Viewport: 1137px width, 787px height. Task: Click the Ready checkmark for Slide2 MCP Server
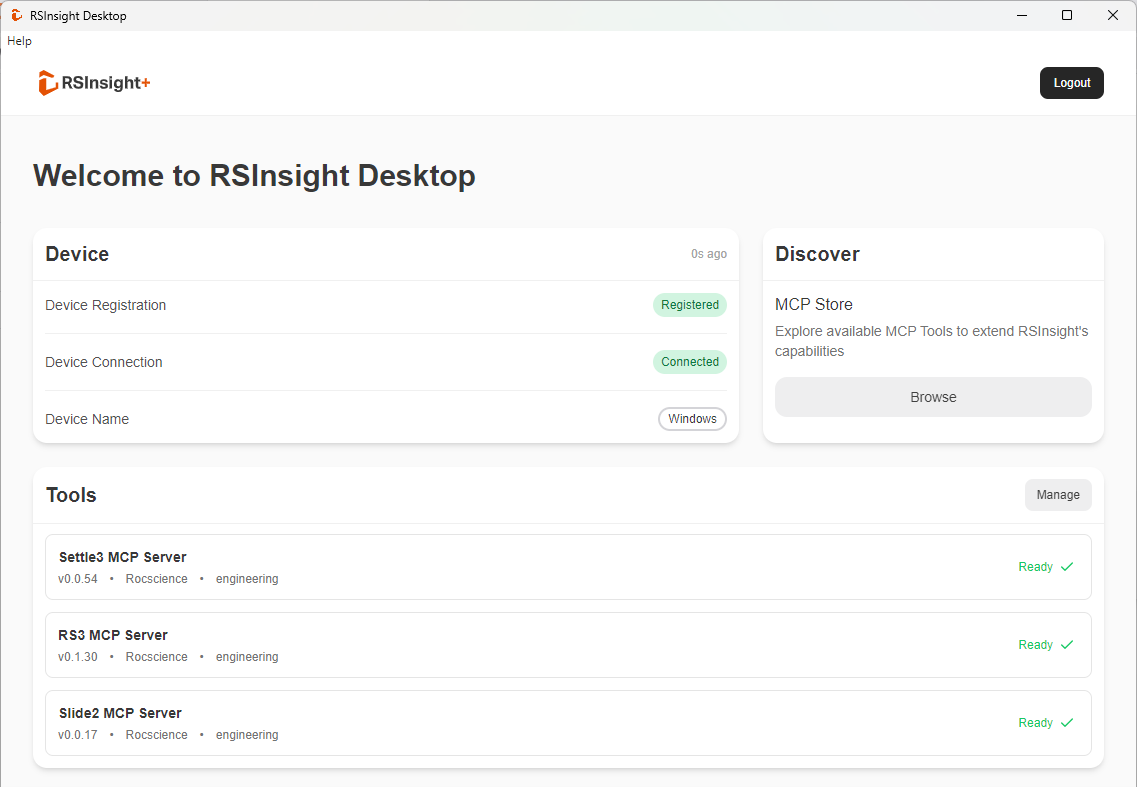(x=1067, y=722)
